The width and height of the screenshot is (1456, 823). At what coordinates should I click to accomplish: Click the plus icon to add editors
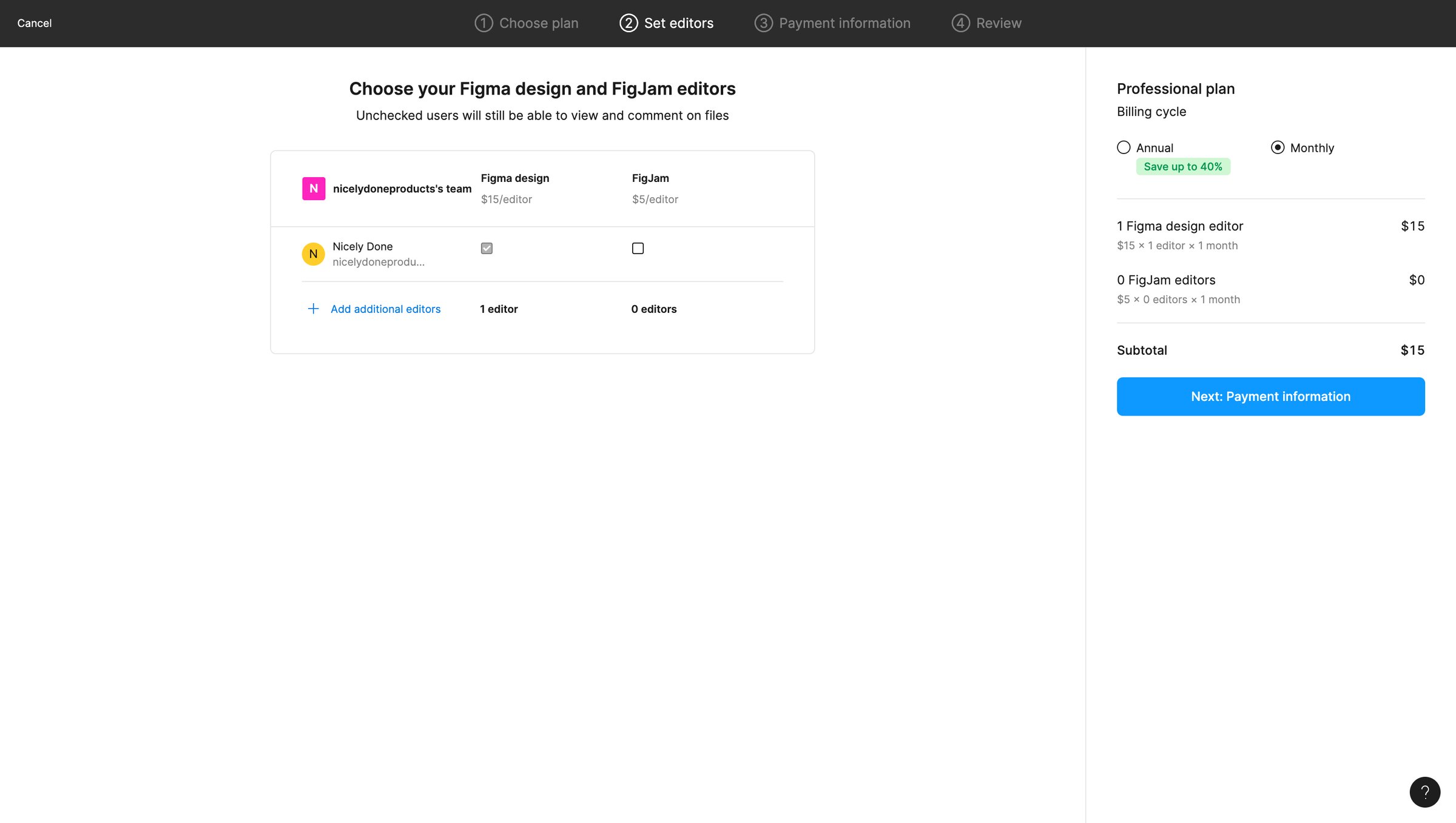point(313,309)
